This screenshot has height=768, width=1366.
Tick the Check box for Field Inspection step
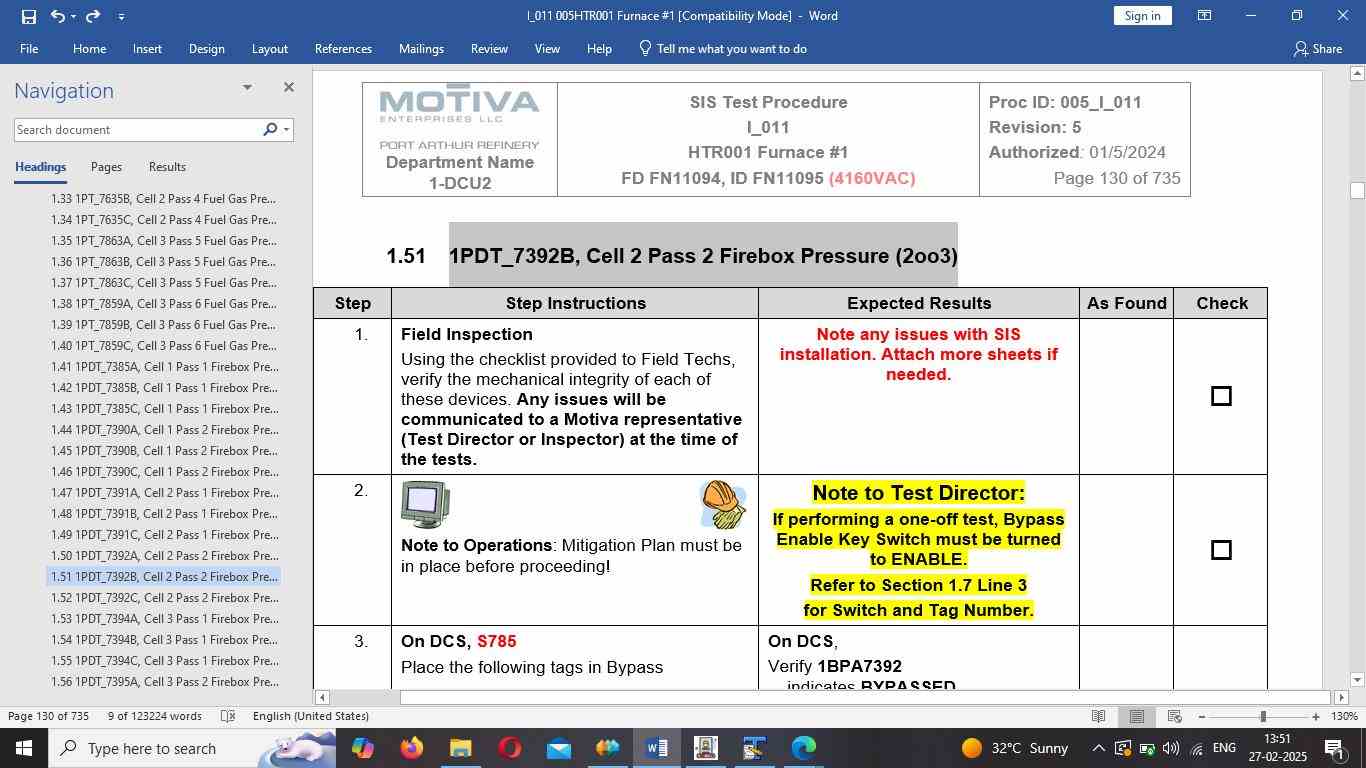(x=1221, y=396)
